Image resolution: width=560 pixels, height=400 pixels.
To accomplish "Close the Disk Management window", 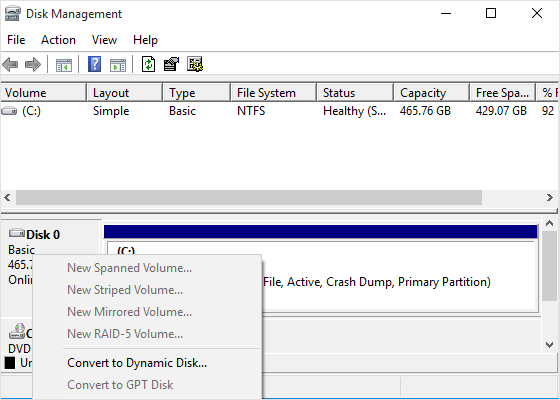I will [537, 14].
